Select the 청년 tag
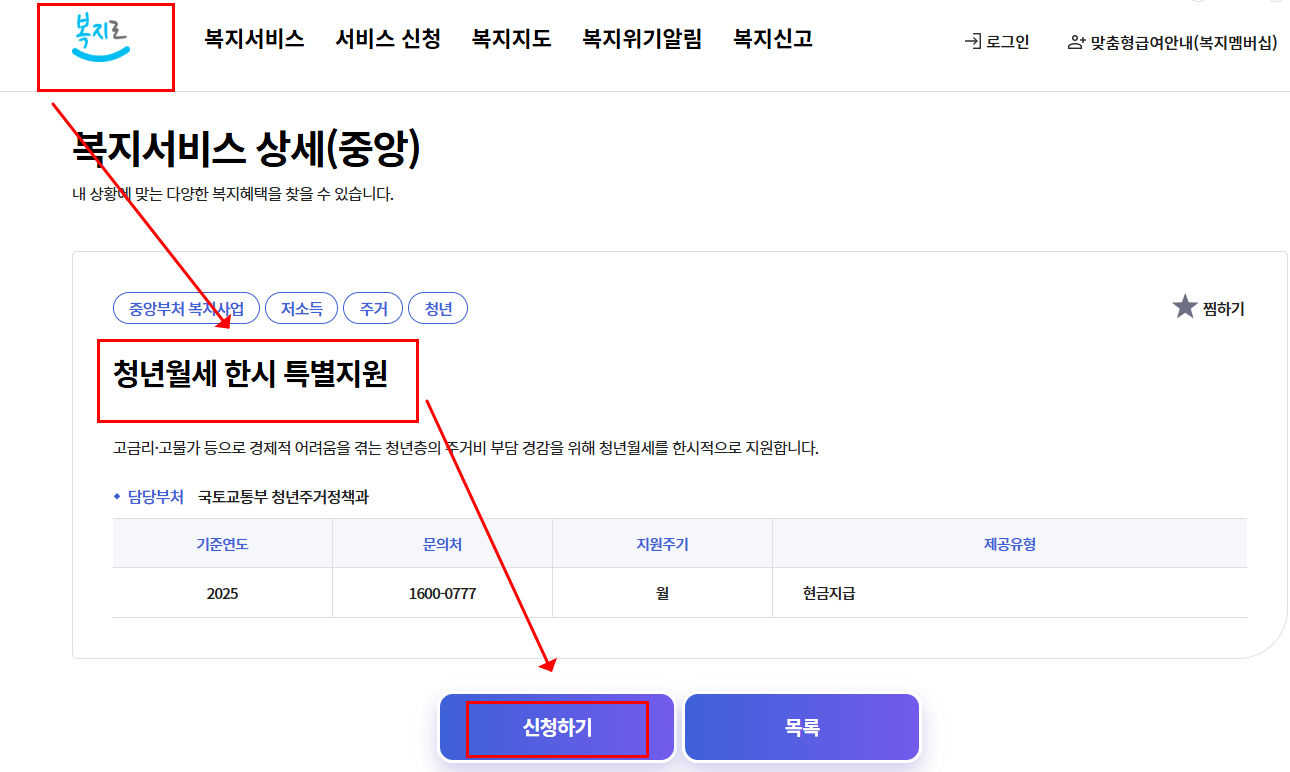Screen dimensions: 1290x772 (x=438, y=309)
